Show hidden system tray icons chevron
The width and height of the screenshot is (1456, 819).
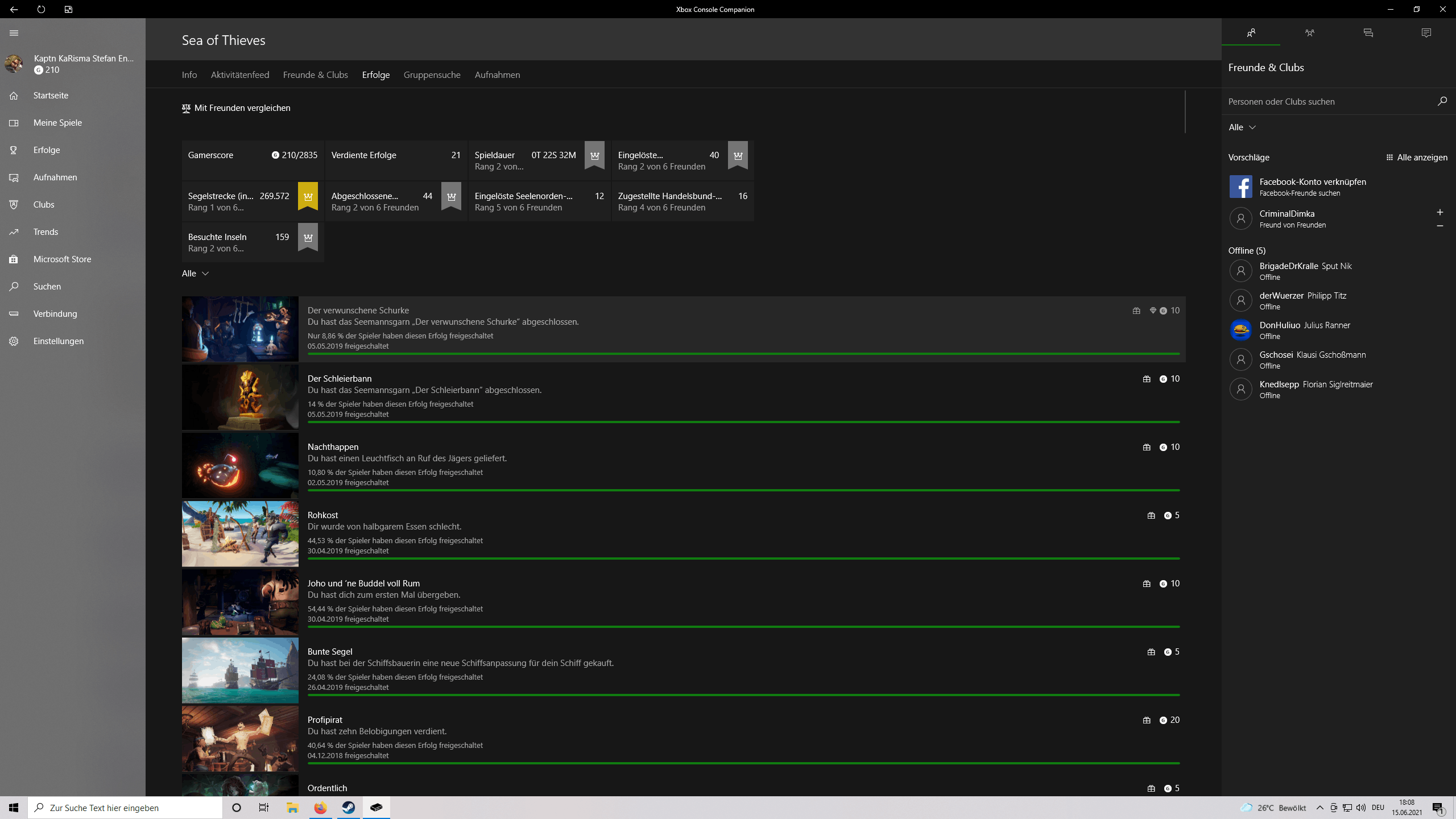pyautogui.click(x=1319, y=808)
